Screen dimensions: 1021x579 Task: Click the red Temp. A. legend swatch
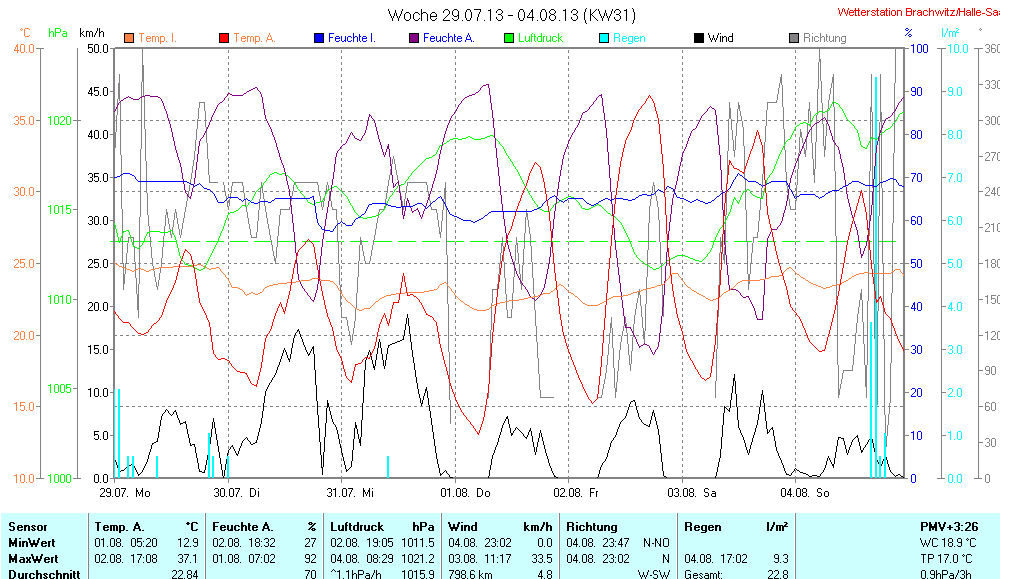[x=224, y=38]
